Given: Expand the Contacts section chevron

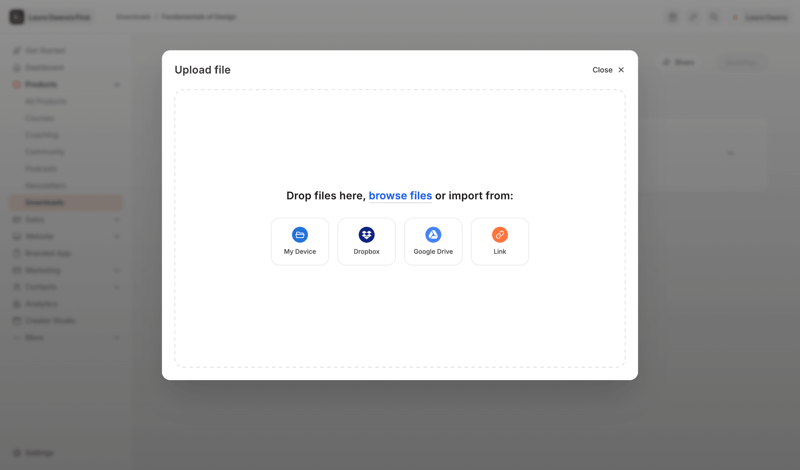Looking at the screenshot, I should click(117, 287).
